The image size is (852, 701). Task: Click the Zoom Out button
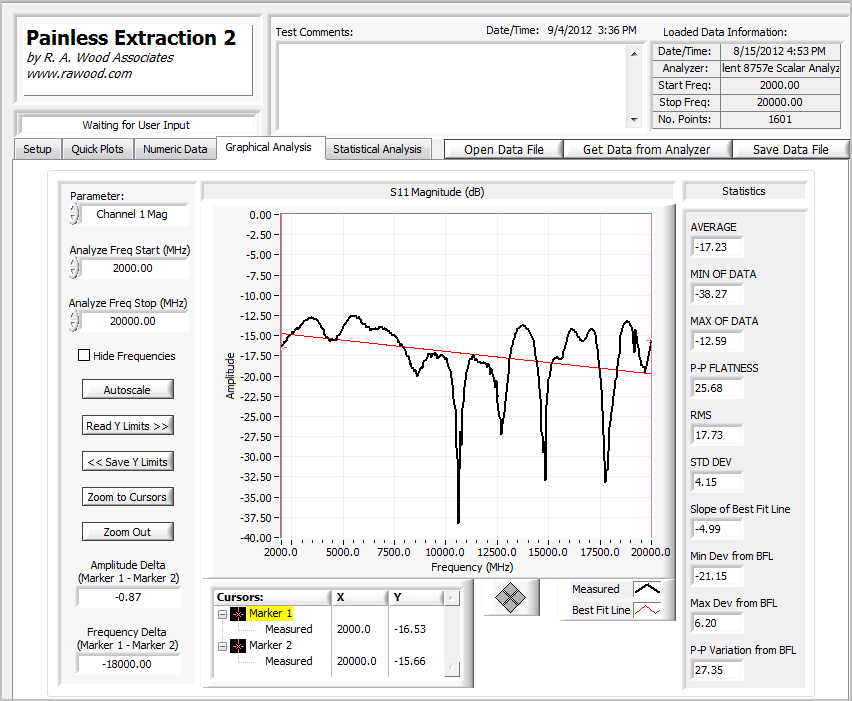coord(128,532)
